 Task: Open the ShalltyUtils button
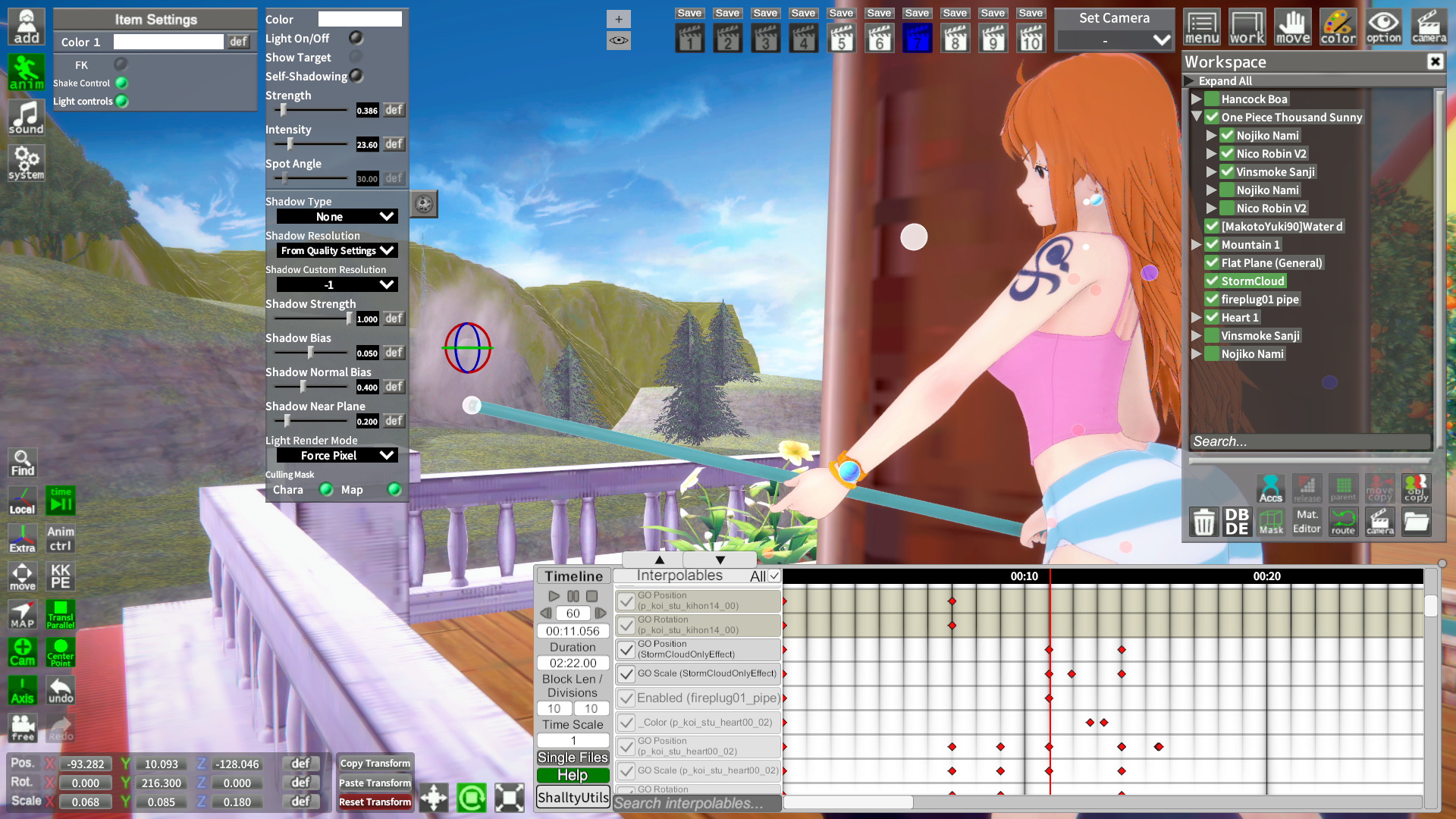tap(573, 797)
